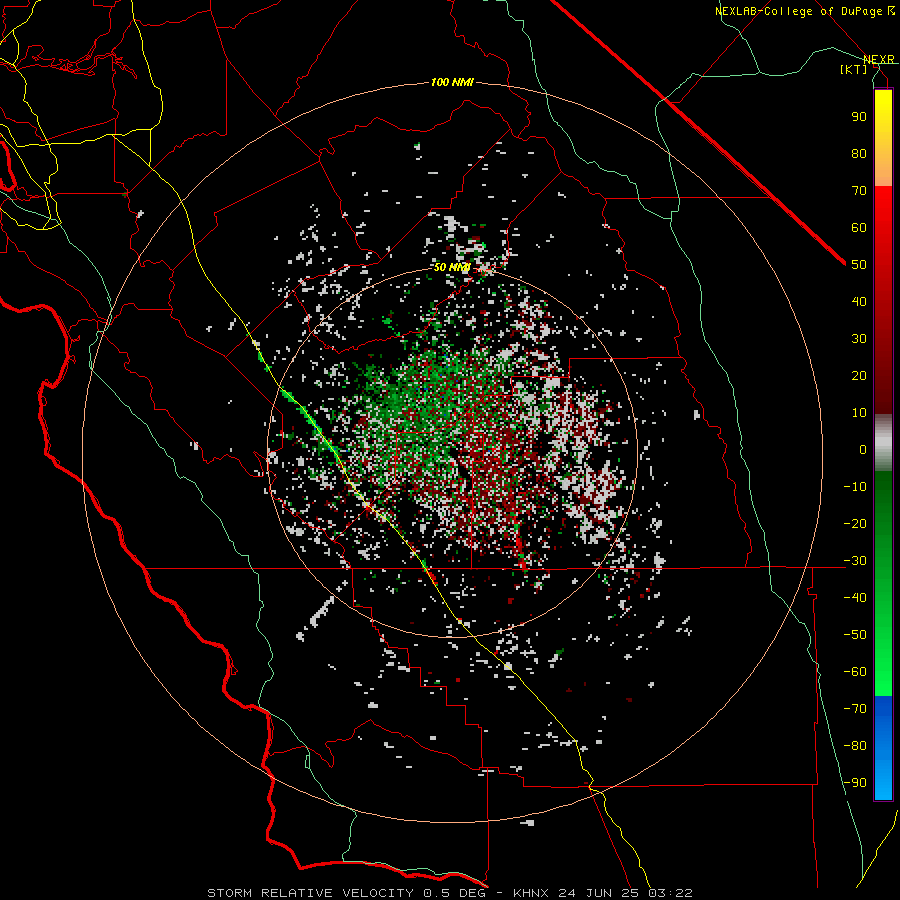Click the NEXLAB-College of DuPage watermark text
The image size is (900, 900).
pyautogui.click(x=804, y=11)
